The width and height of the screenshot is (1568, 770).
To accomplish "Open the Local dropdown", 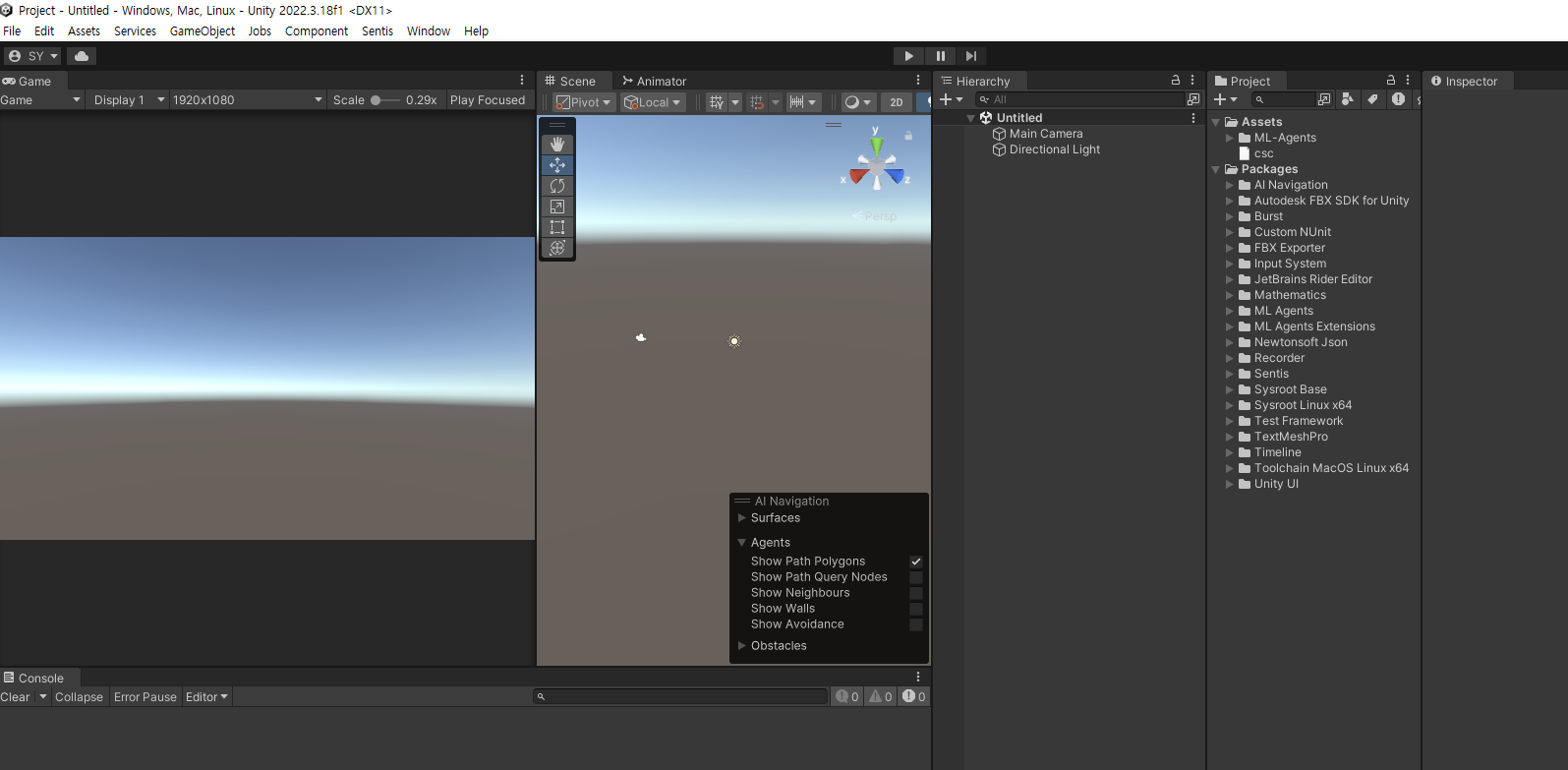I will pyautogui.click(x=653, y=102).
